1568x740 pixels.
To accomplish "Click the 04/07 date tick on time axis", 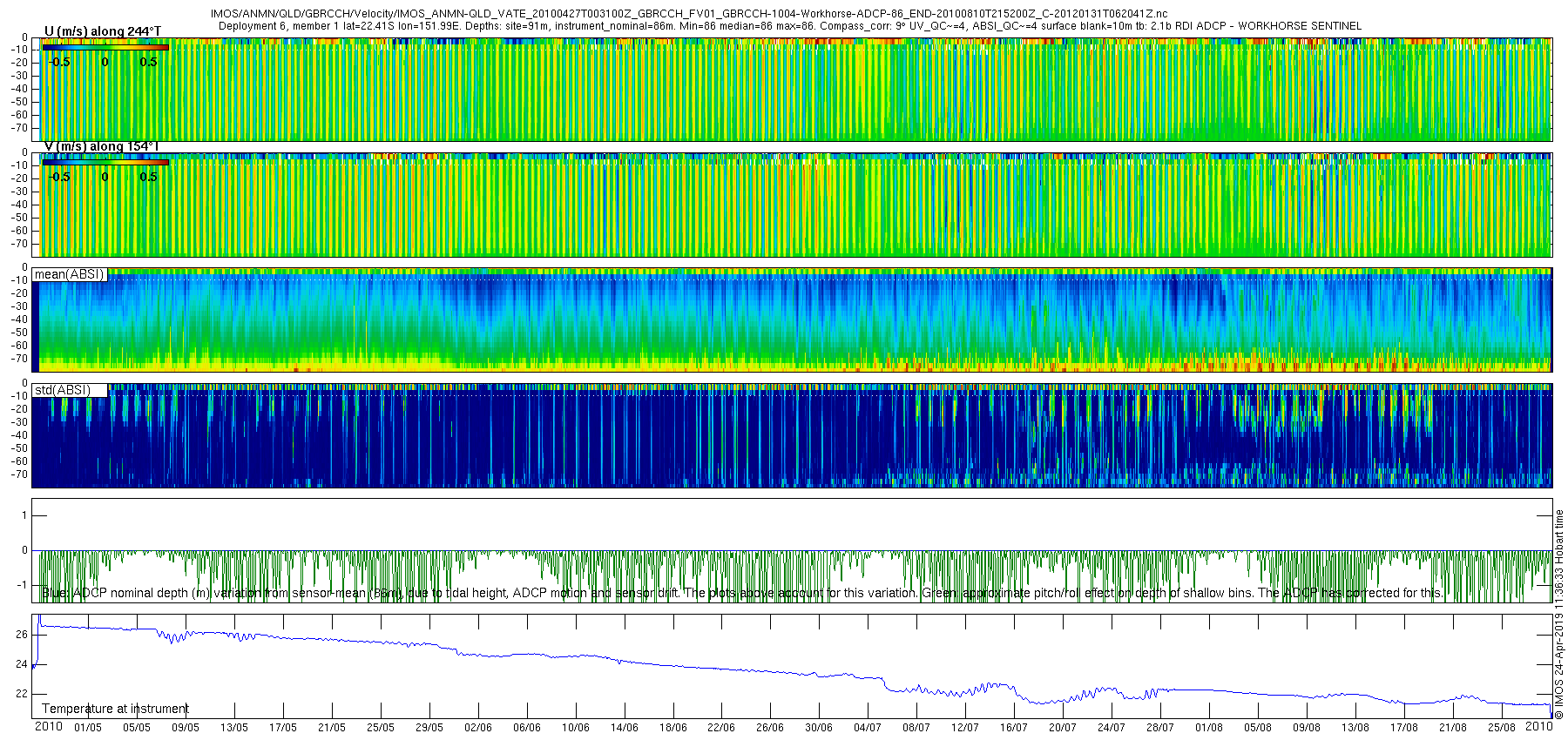I will (x=867, y=728).
